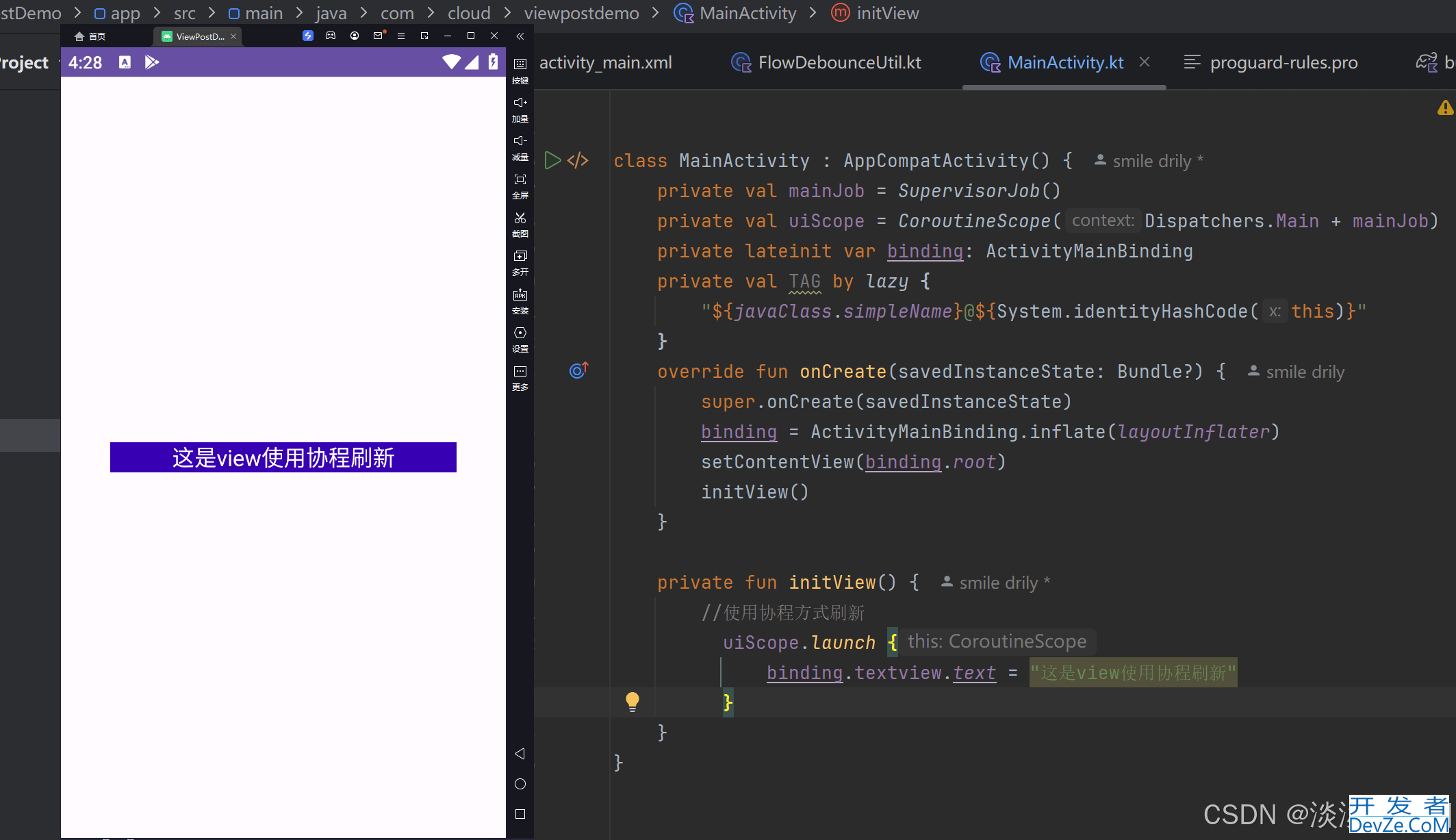Click 减量 volume down button
This screenshot has height=840, width=1456.
point(520,148)
